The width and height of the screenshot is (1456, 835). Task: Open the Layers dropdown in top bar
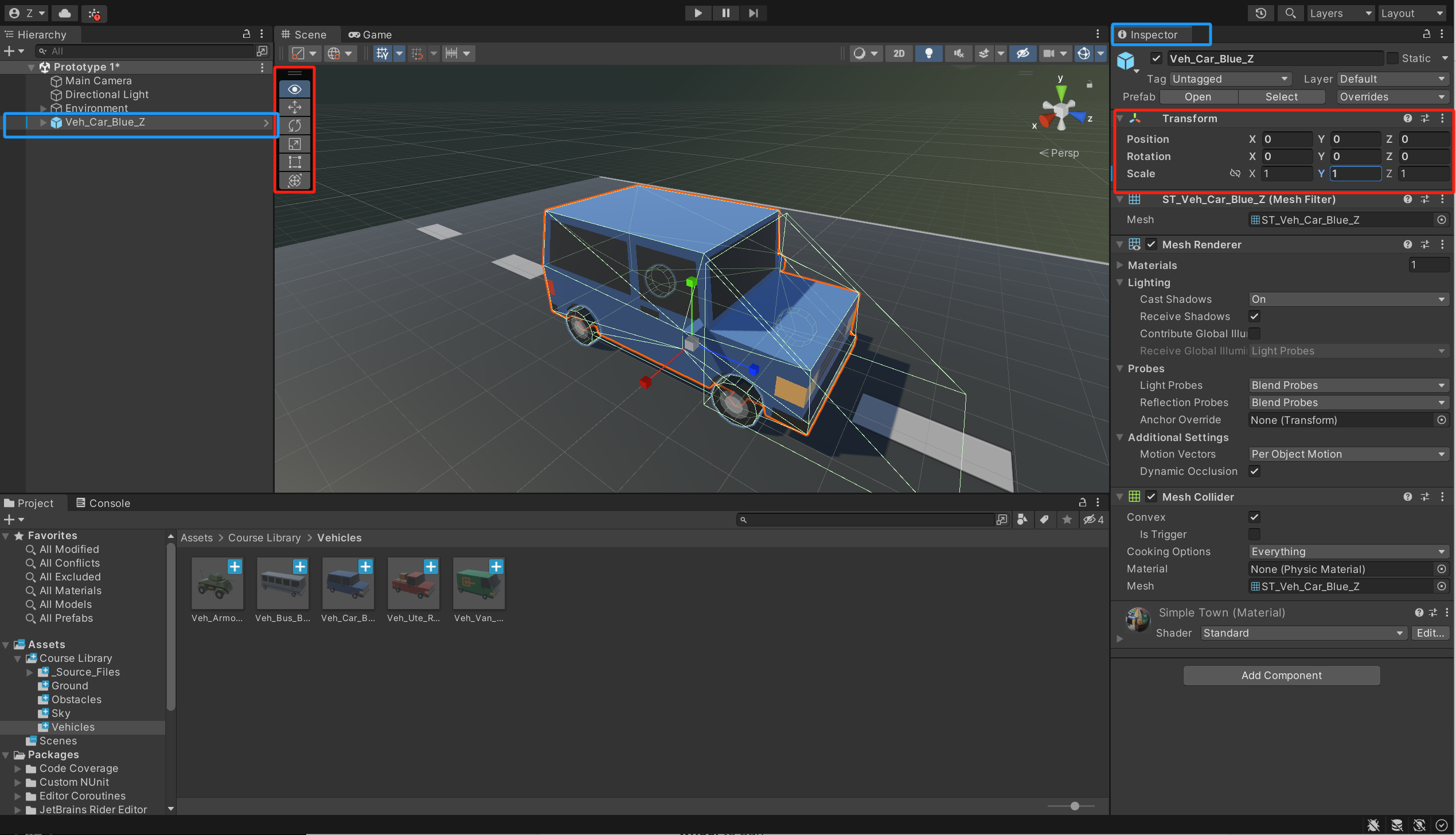(x=1340, y=13)
